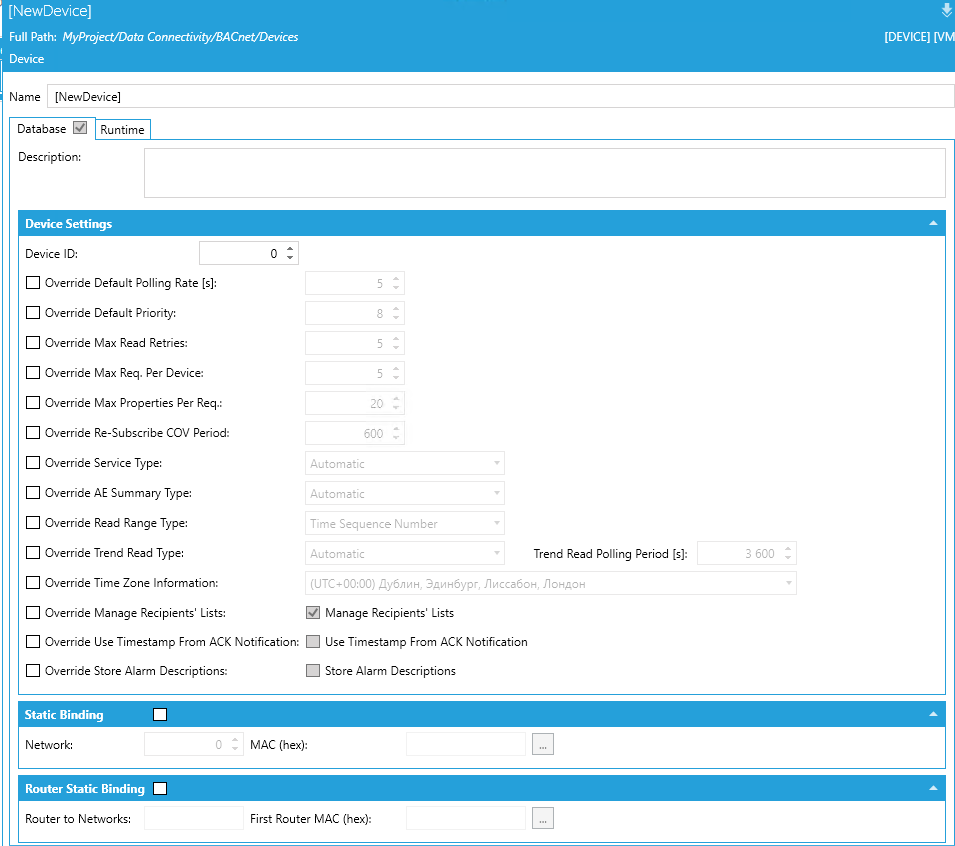Image resolution: width=955 pixels, height=846 pixels.
Task: Enable the Static Binding checkbox
Action: click(160, 715)
